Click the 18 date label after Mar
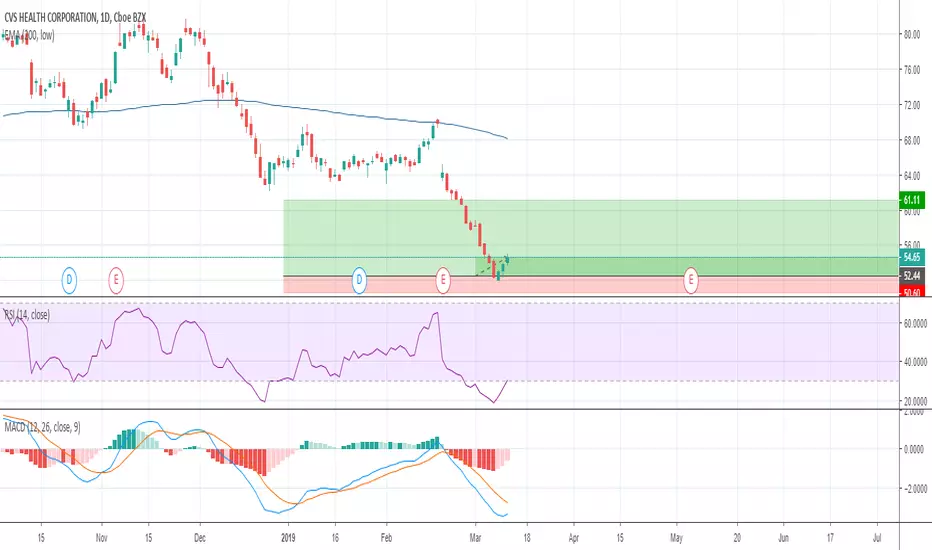Screen dimensions: 932x550 (x=527, y=538)
